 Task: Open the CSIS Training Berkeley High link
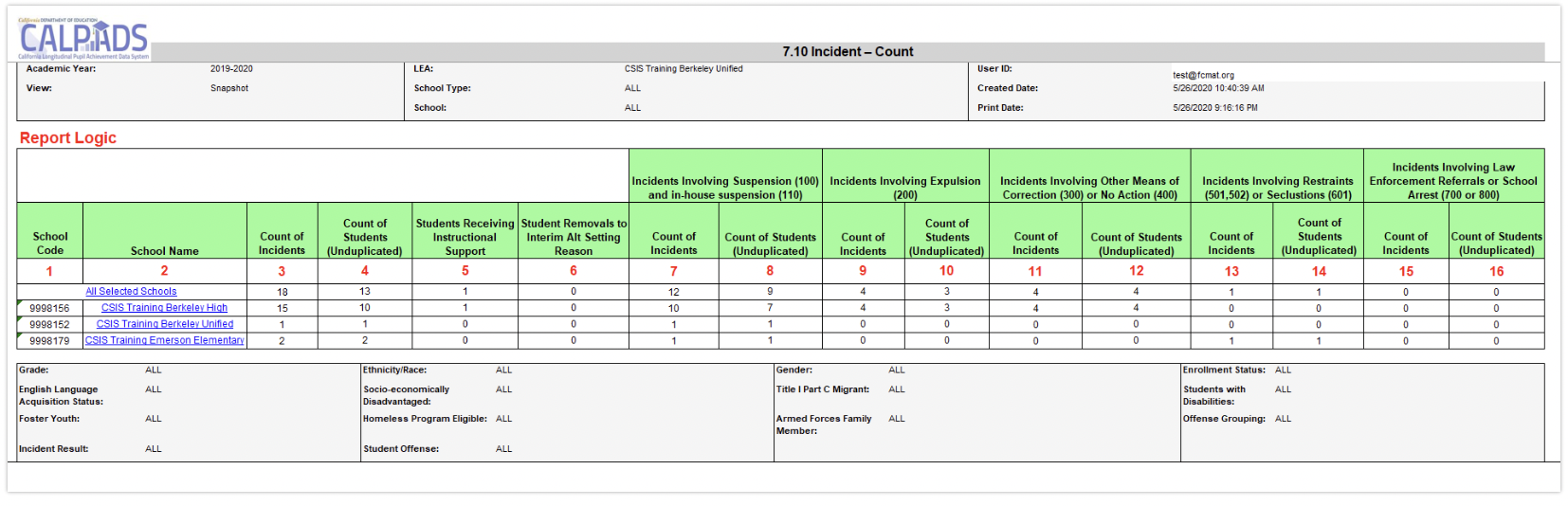[164, 308]
